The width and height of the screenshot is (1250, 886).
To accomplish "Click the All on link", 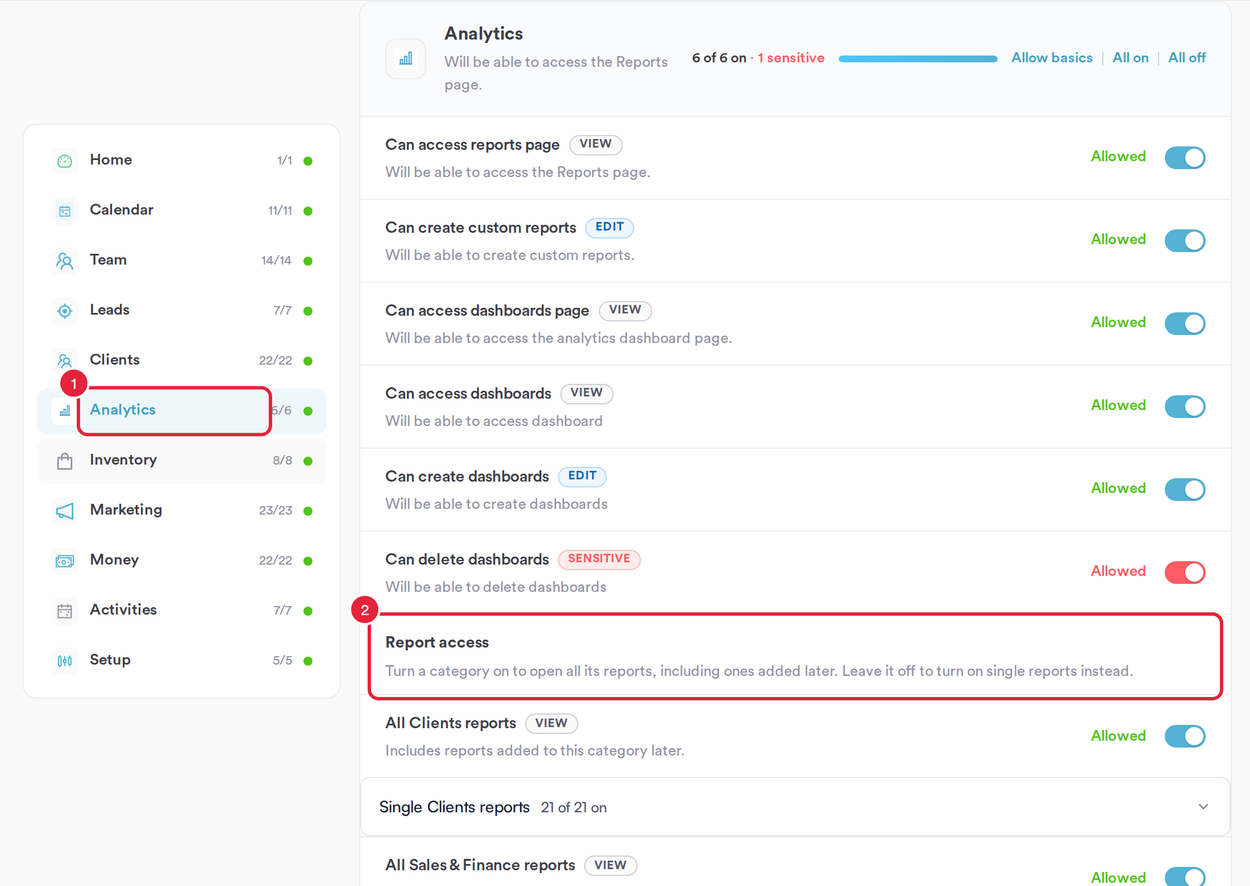I will coord(1131,58).
